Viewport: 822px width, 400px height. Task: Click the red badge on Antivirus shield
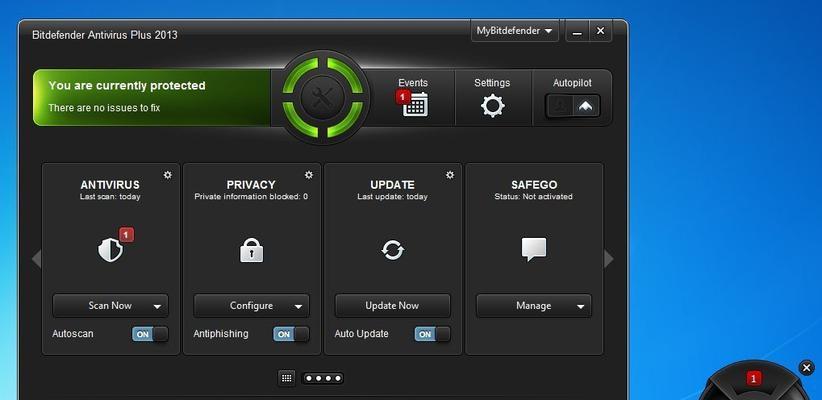pyautogui.click(x=126, y=235)
